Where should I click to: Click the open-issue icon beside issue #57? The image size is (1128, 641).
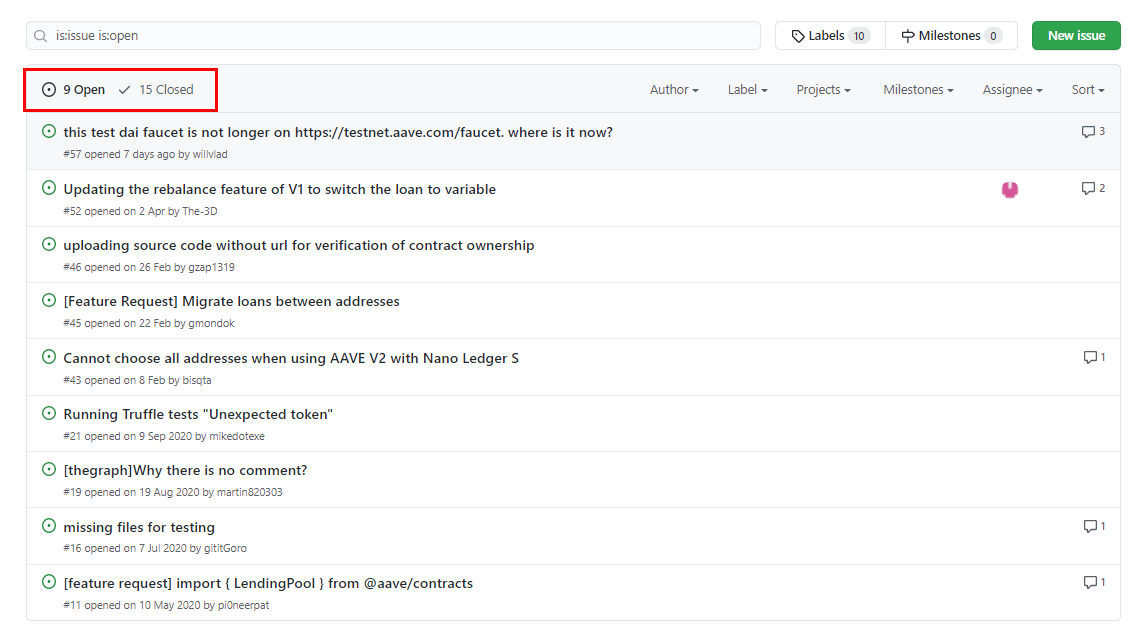49,131
